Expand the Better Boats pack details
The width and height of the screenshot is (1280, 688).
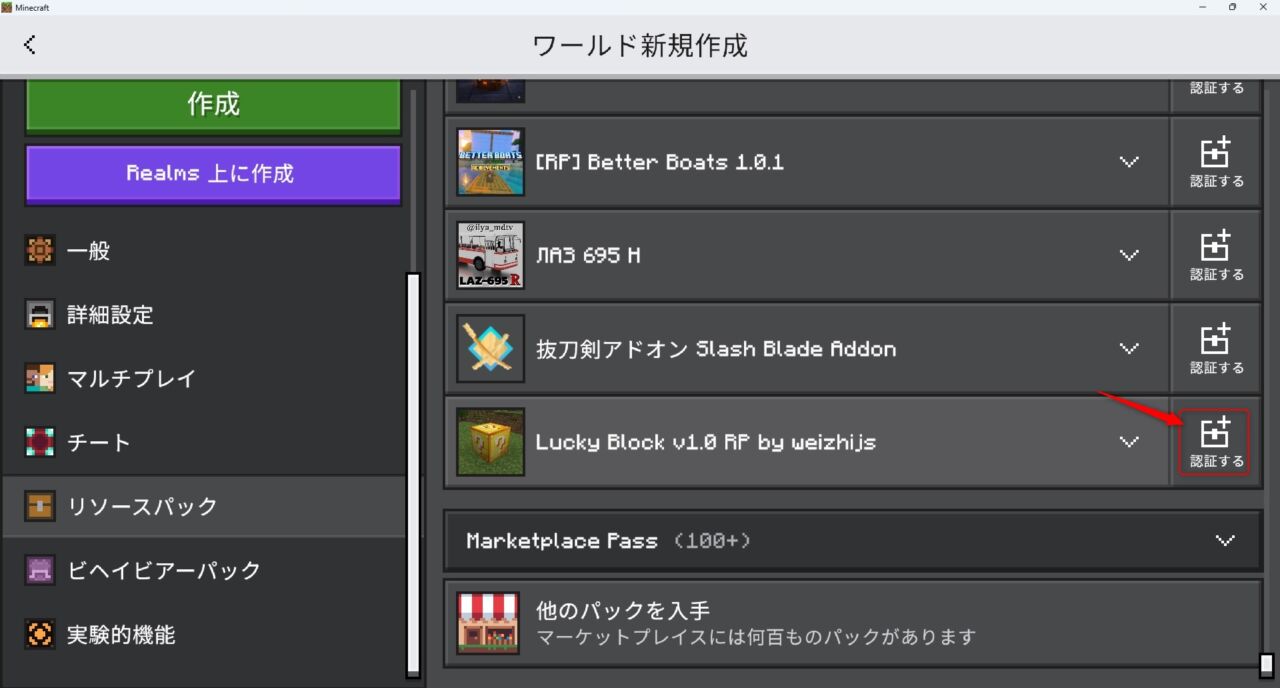(x=1129, y=162)
